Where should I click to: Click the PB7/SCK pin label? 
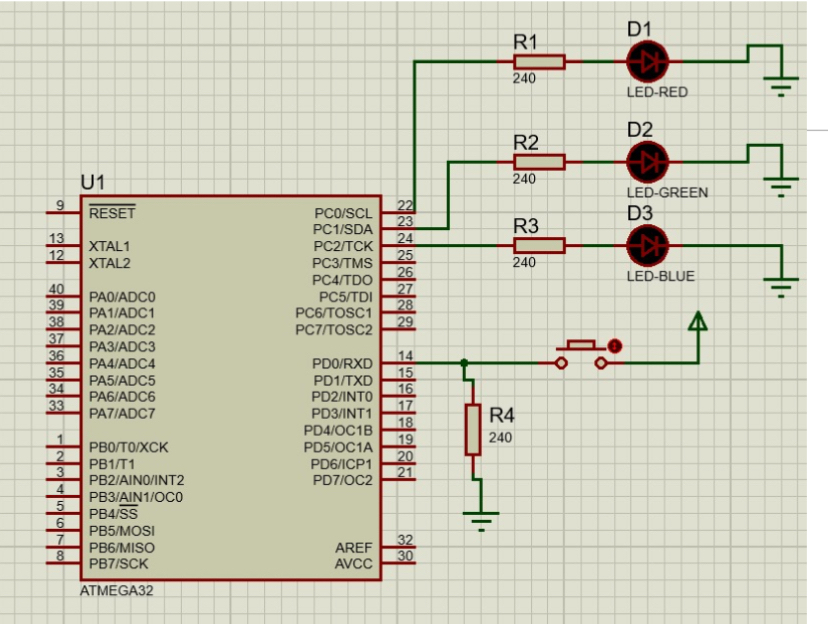(x=118, y=564)
